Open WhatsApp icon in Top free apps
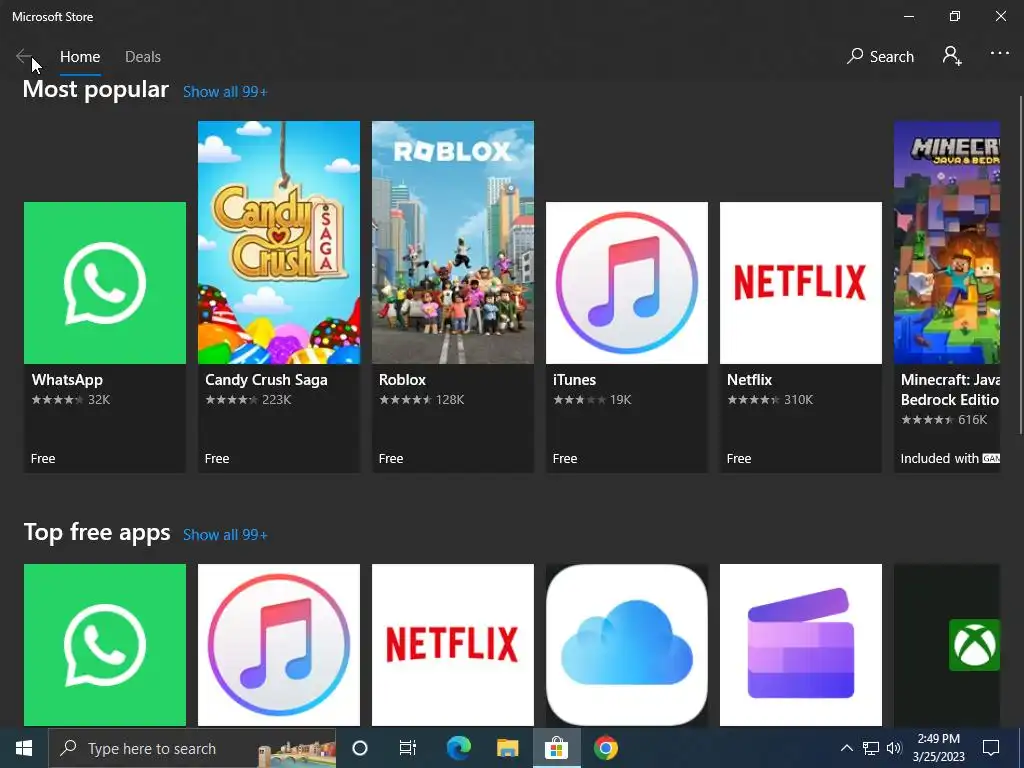 click(104, 645)
